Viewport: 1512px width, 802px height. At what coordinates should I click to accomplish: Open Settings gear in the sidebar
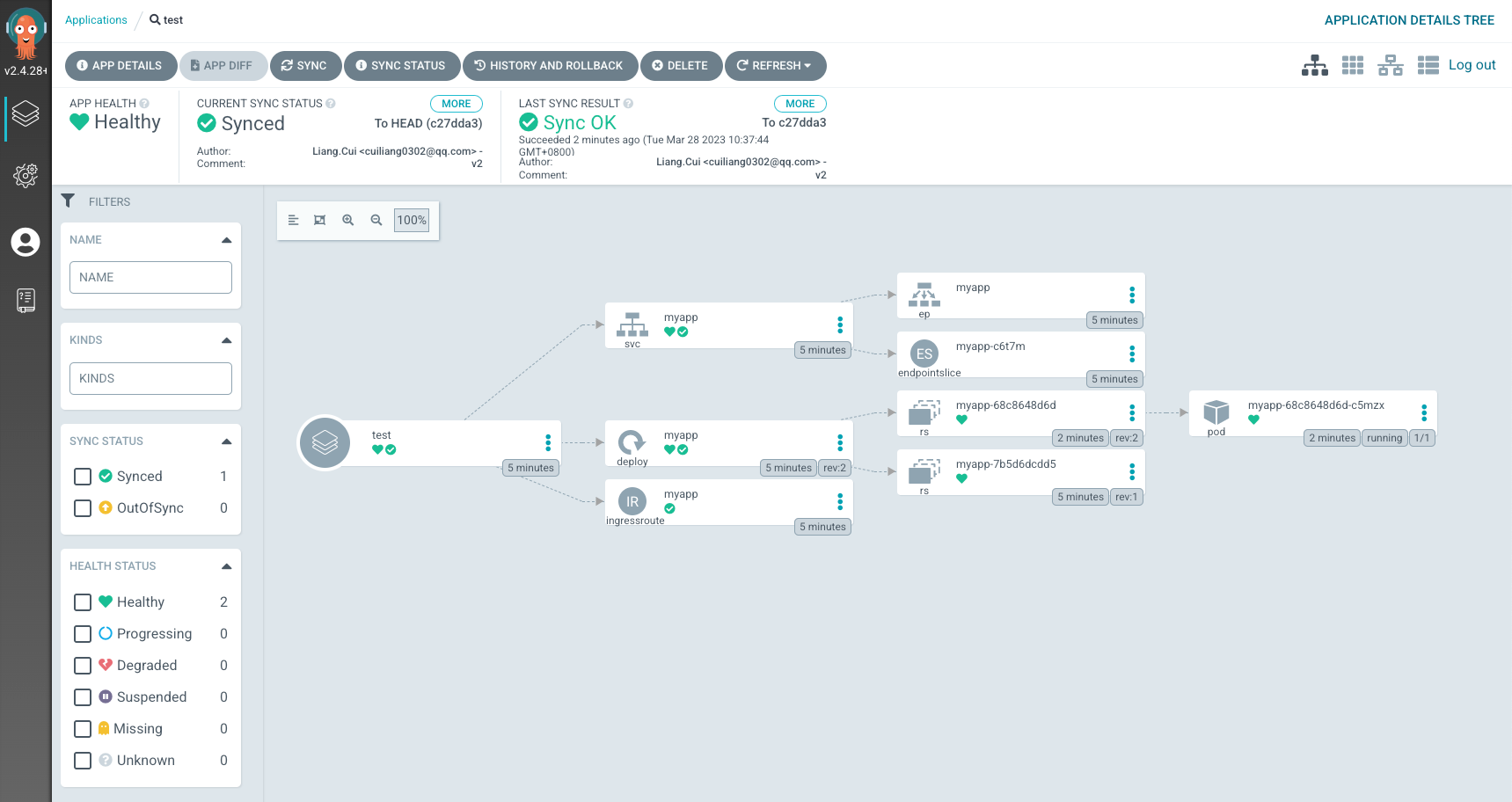tap(26, 176)
